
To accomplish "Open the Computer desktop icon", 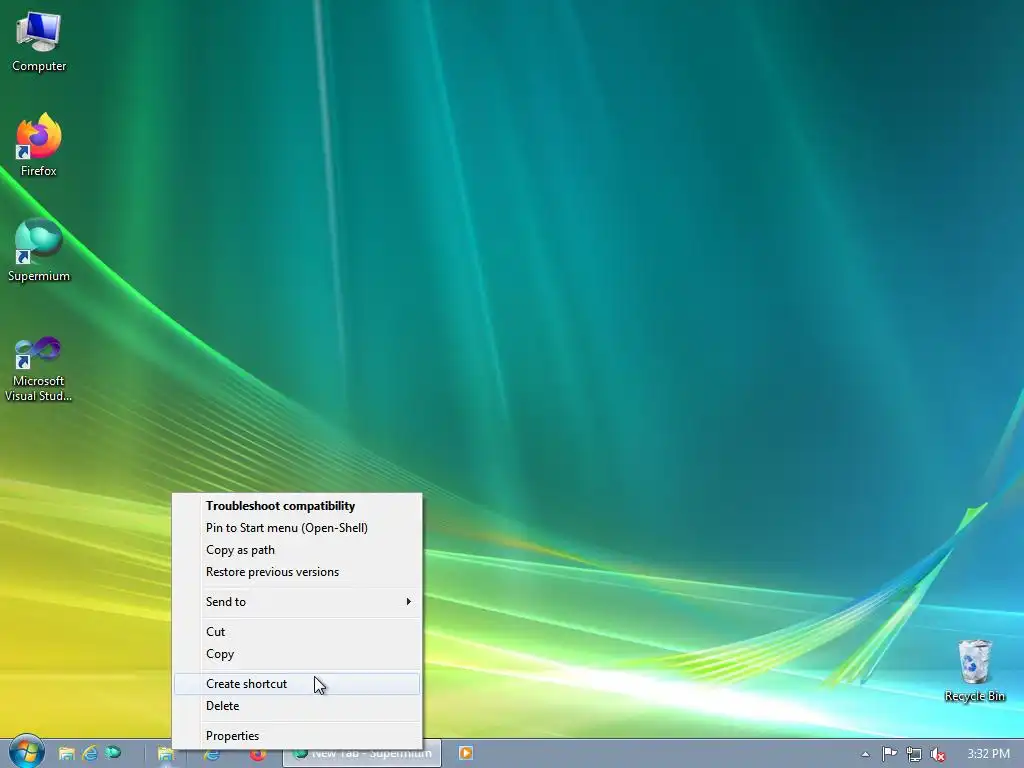I will click(39, 43).
